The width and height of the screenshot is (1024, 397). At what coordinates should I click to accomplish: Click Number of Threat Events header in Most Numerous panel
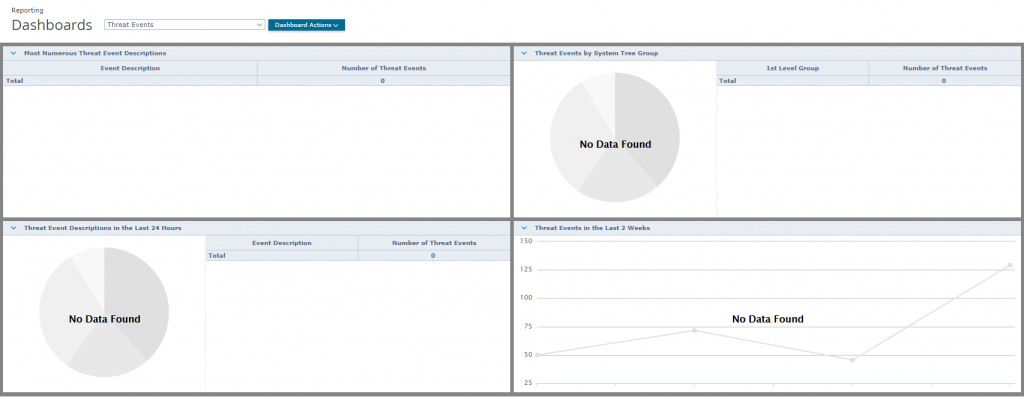(384, 68)
